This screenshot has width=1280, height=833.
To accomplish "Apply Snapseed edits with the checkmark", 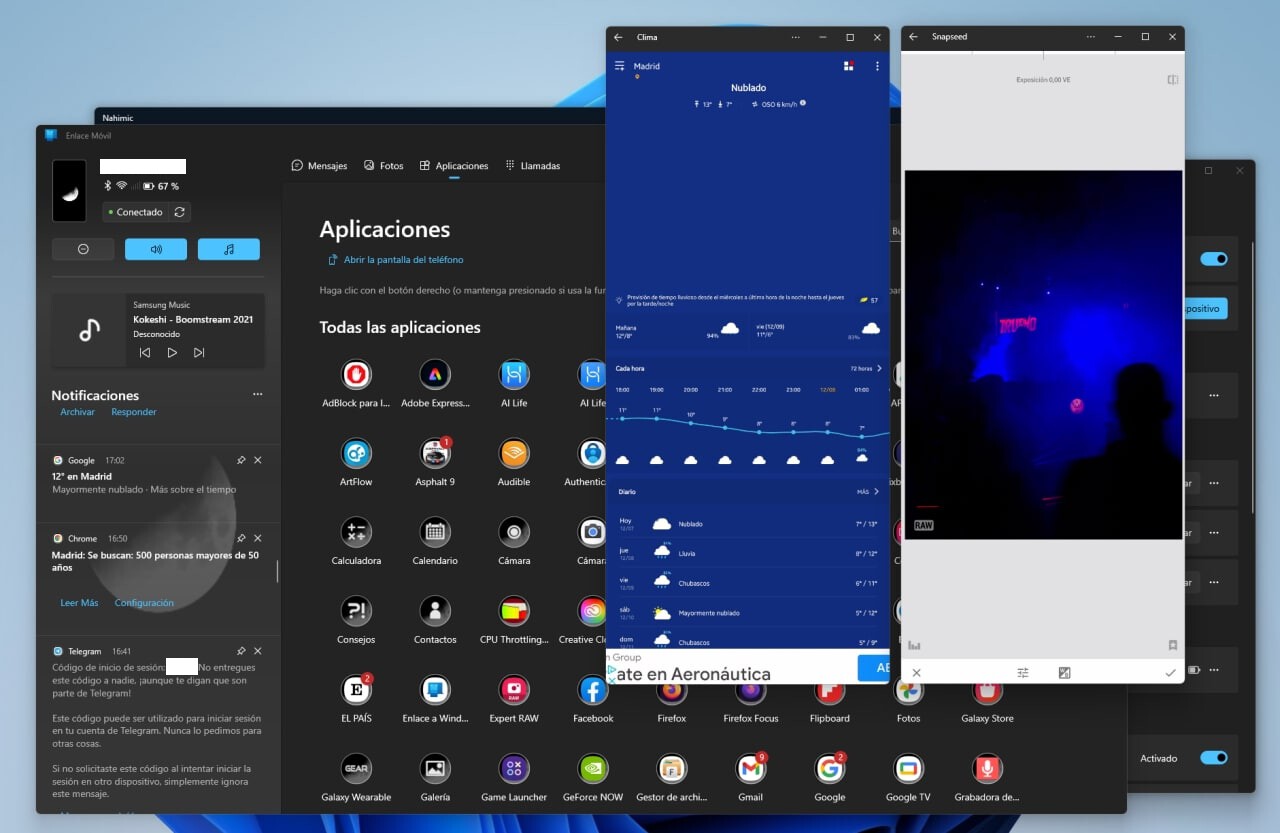I will (x=1170, y=672).
